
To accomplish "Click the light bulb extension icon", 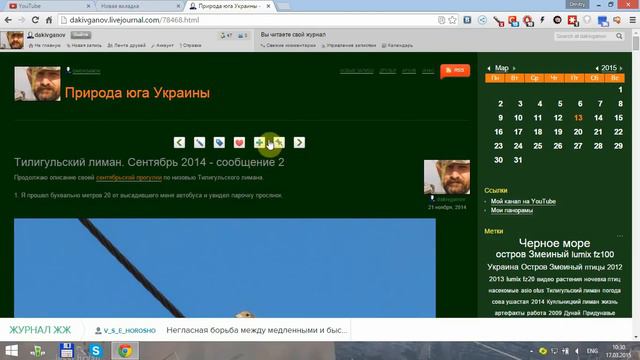I will [587, 20].
